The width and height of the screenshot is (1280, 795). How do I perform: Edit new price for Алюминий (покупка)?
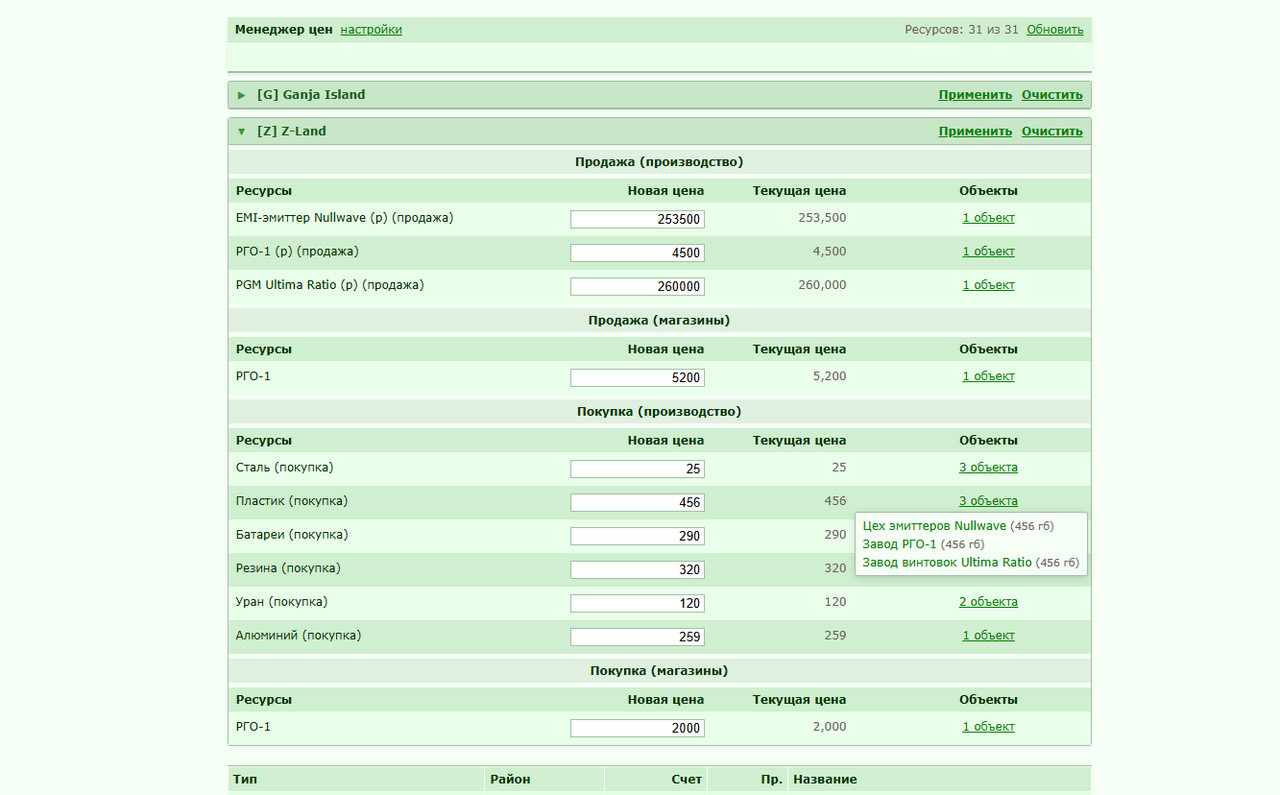(x=637, y=636)
